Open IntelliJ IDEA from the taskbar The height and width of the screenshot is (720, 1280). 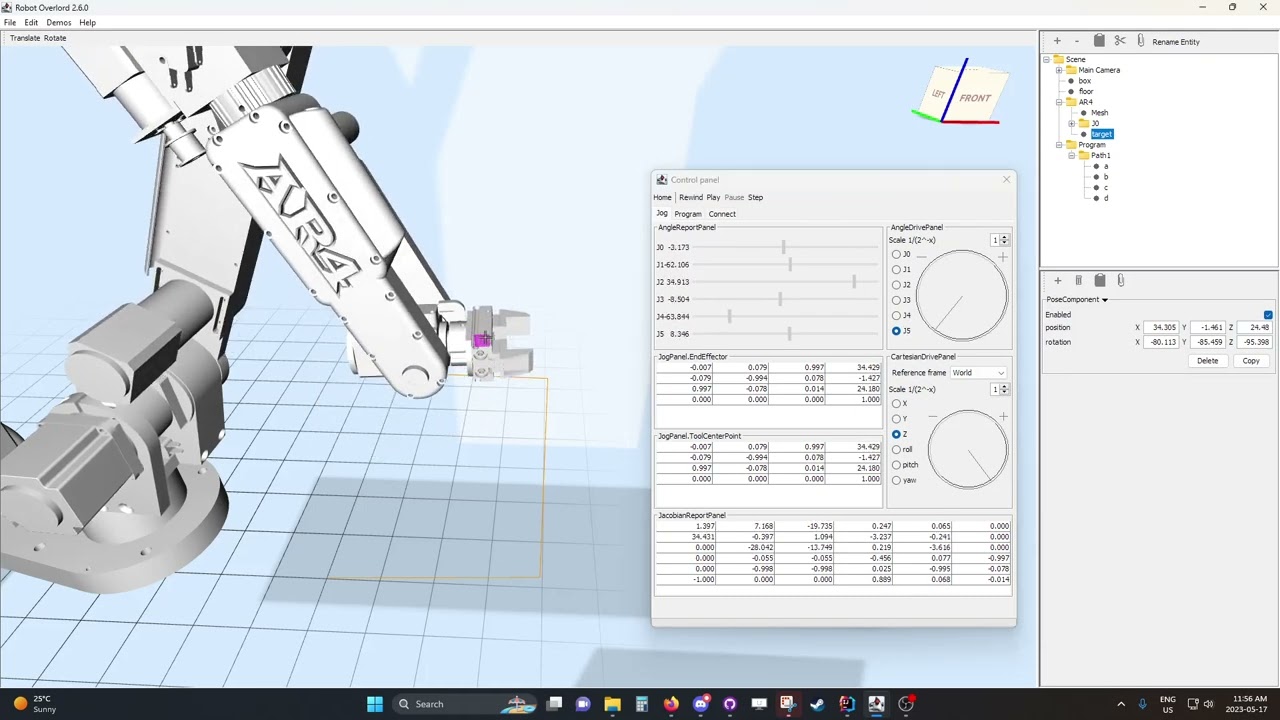click(x=847, y=704)
